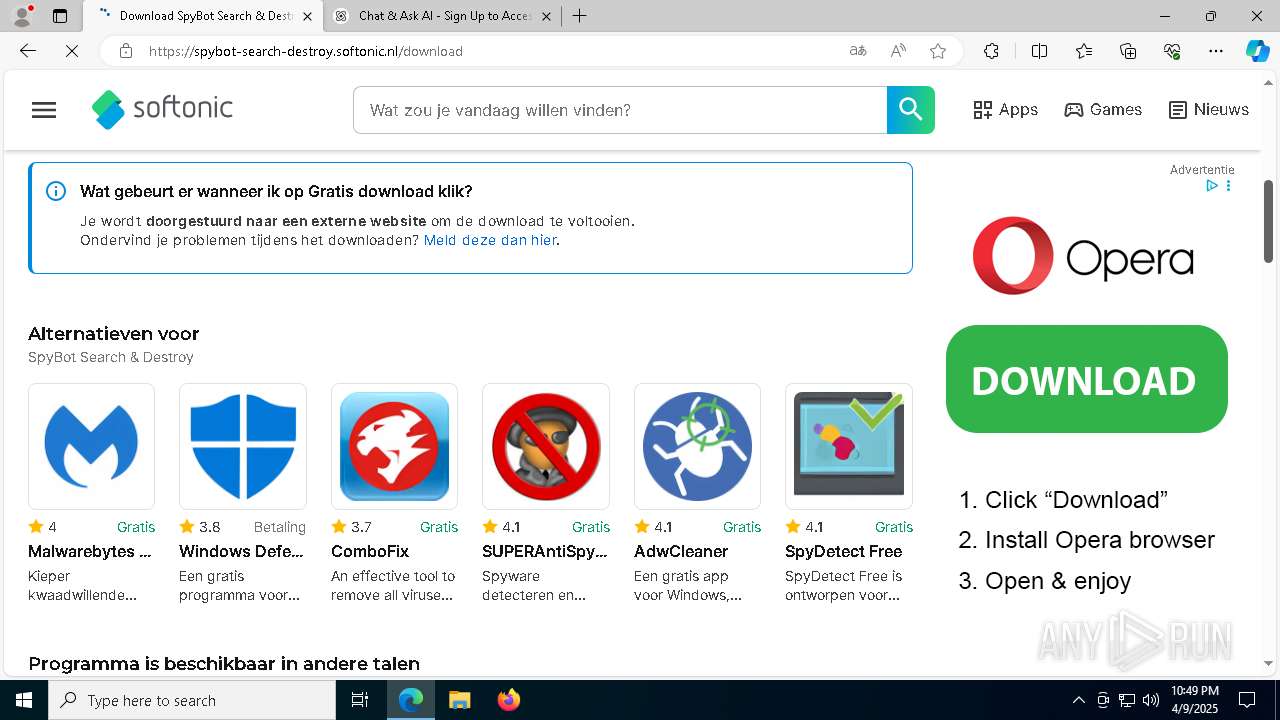Close the 'Download SpyBot' tab
Image resolution: width=1280 pixels, height=720 pixels.
[308, 16]
